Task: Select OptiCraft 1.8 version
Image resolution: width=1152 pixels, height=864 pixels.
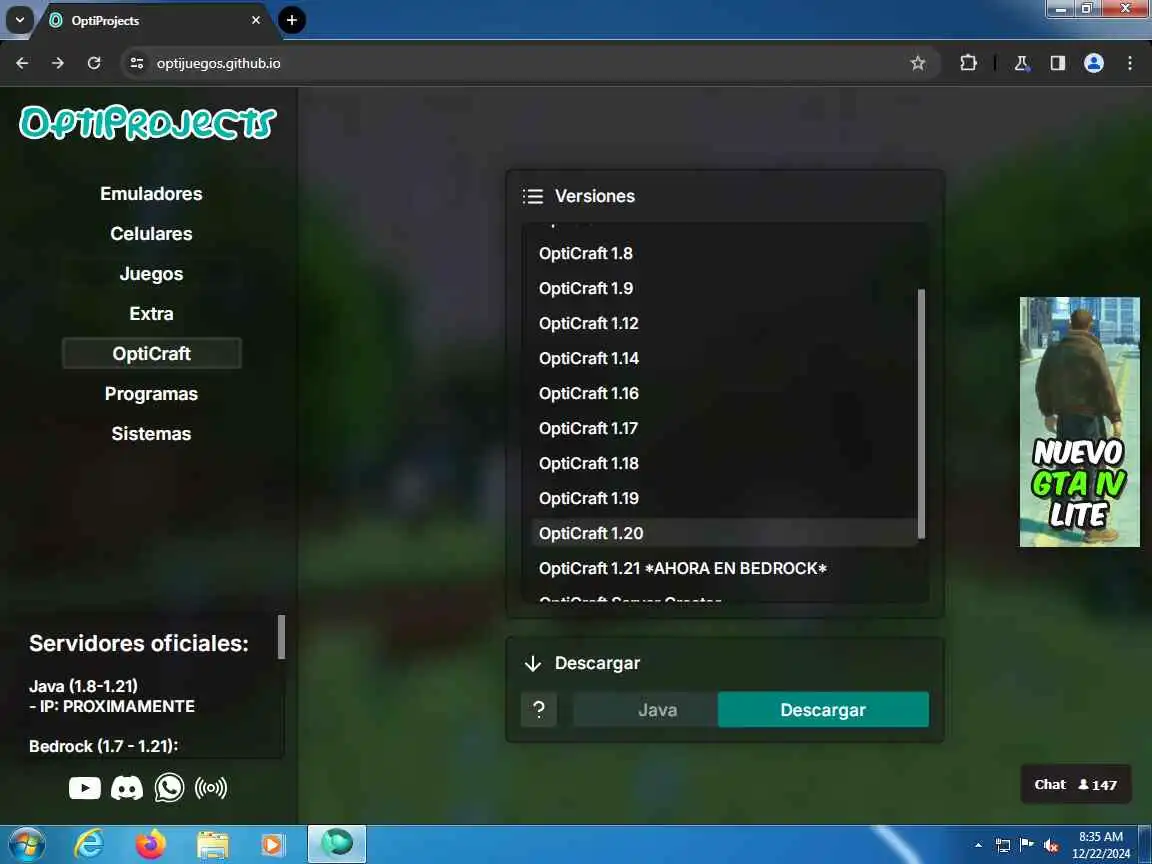Action: tap(724, 253)
